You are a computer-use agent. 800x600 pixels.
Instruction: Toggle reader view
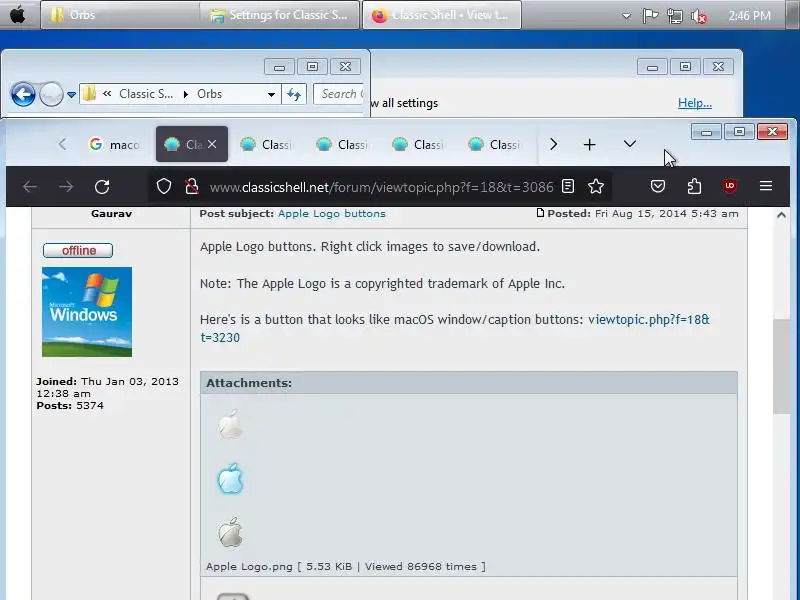pyautogui.click(x=568, y=186)
